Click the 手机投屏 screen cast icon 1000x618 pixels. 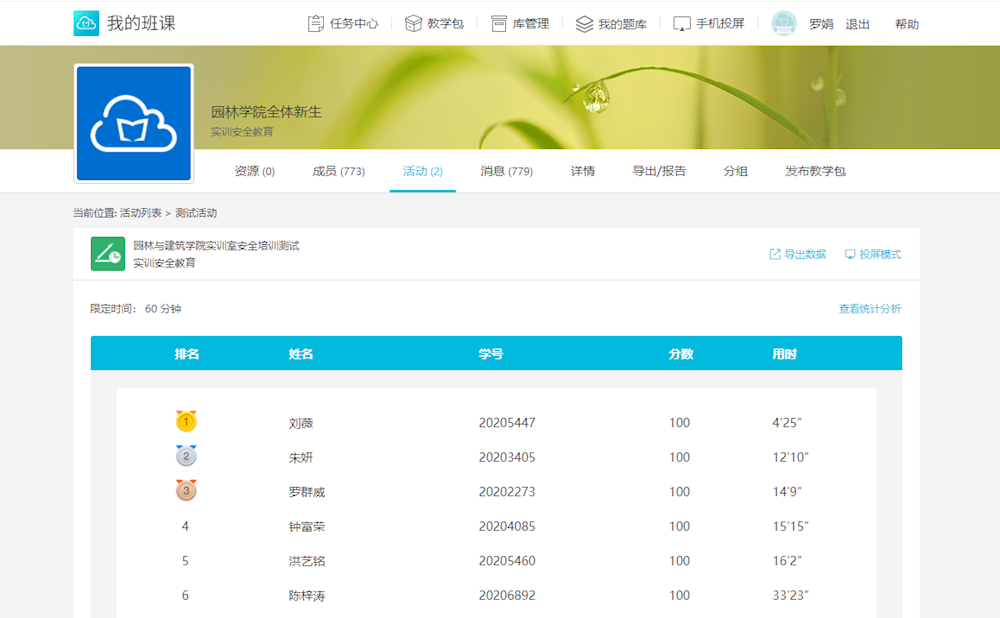[x=682, y=24]
